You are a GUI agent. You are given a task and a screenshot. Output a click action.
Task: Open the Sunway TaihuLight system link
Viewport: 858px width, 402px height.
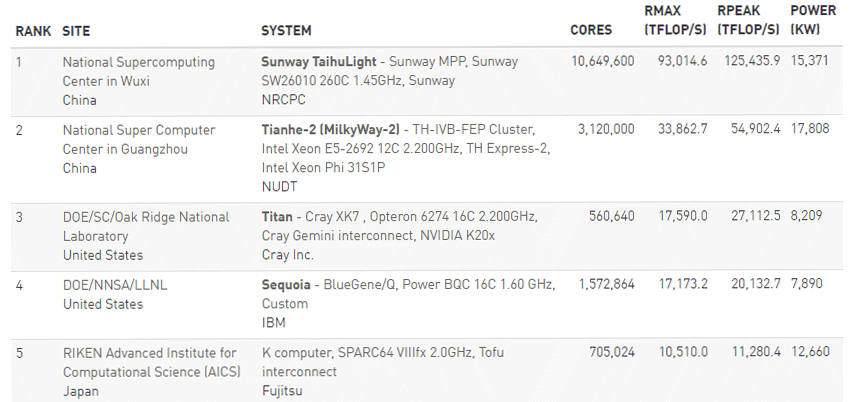click(320, 62)
